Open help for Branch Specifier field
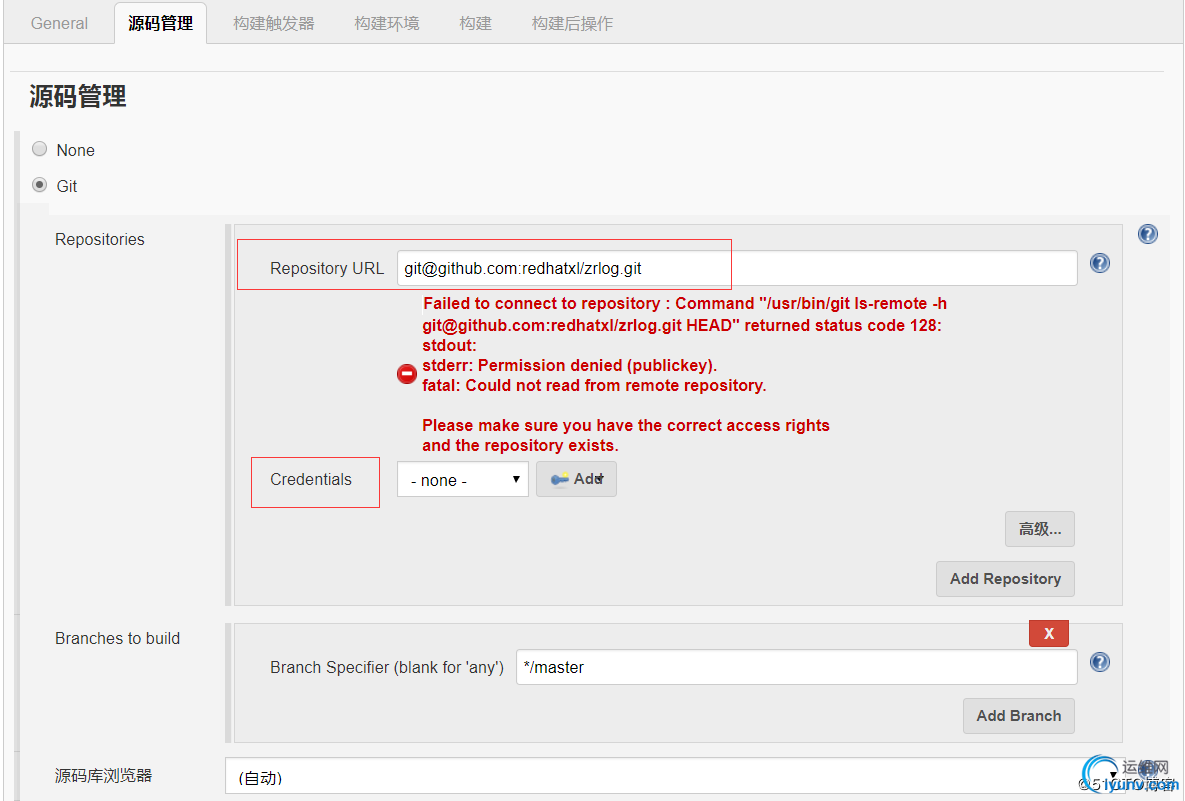 coord(1100,662)
